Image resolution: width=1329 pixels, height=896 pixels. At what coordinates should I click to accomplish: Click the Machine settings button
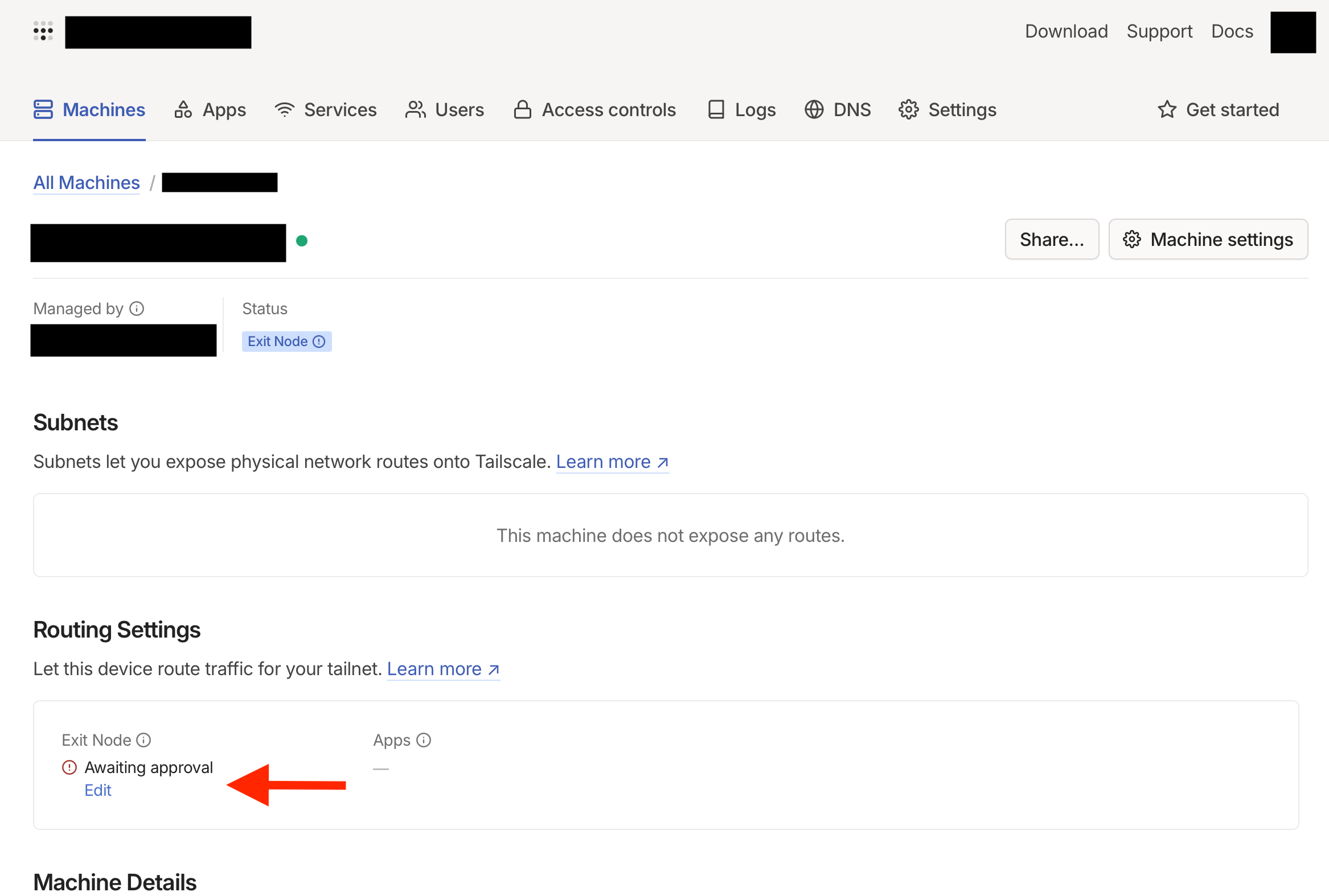pyautogui.click(x=1208, y=239)
